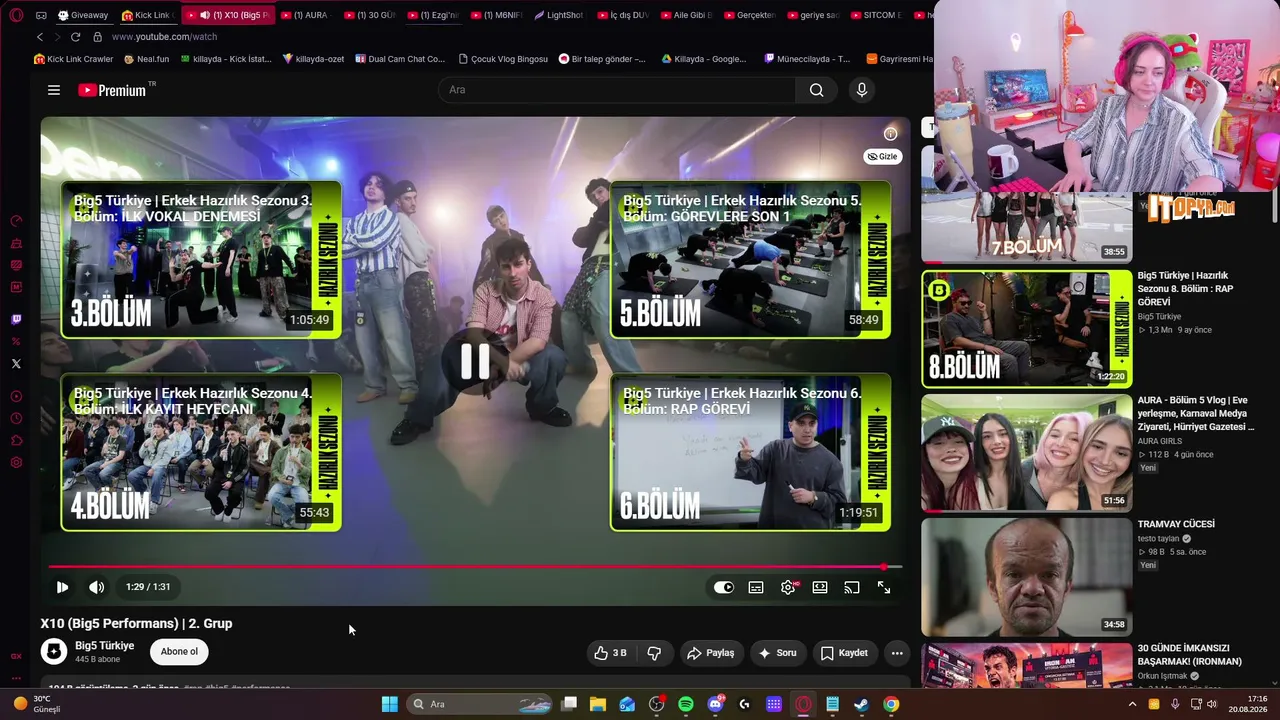
Task: Open the 7.BÖLÜM sidebar video thumbnail
Action: pyautogui.click(x=1027, y=227)
